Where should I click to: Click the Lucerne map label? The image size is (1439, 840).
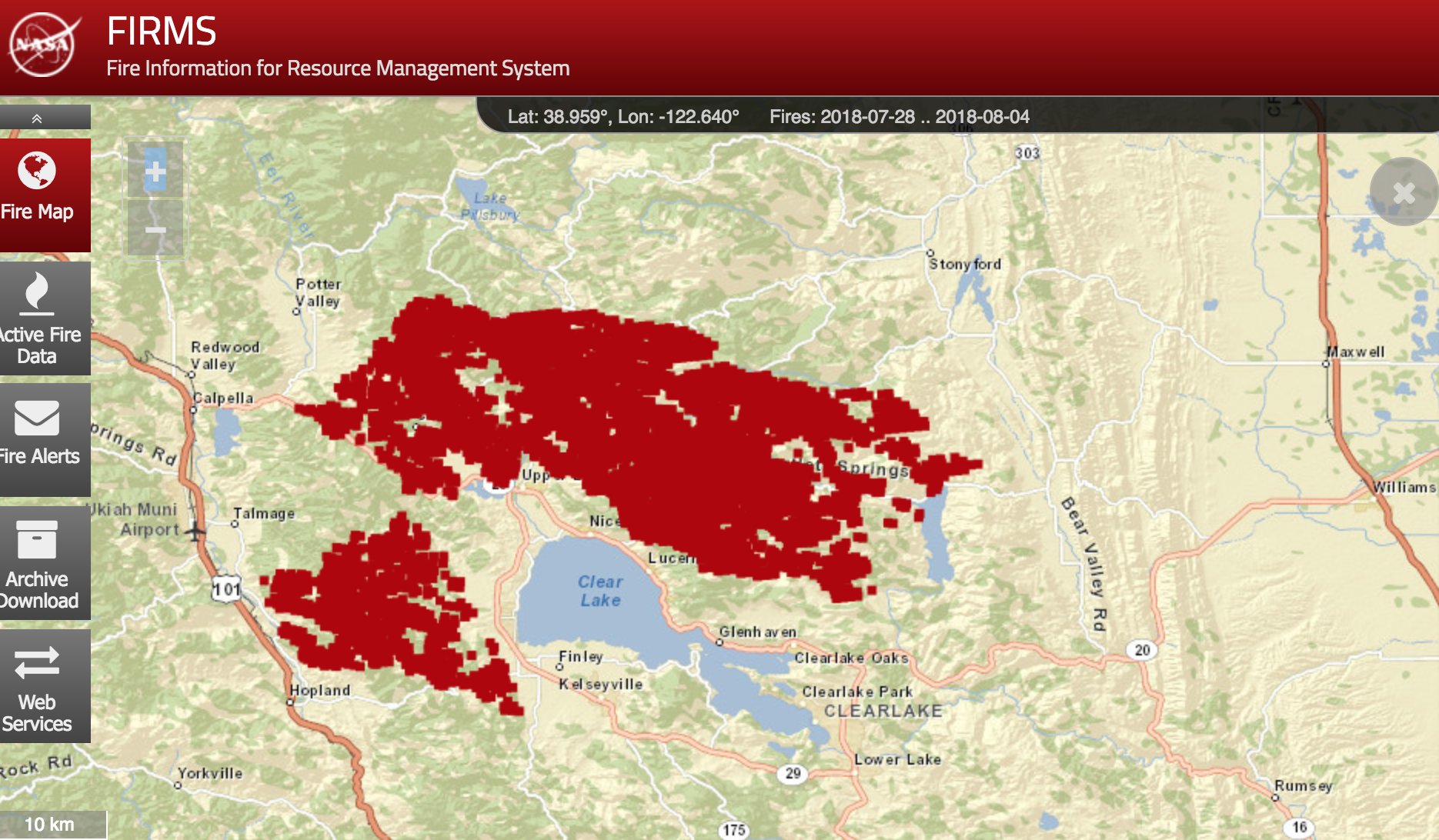(673, 558)
